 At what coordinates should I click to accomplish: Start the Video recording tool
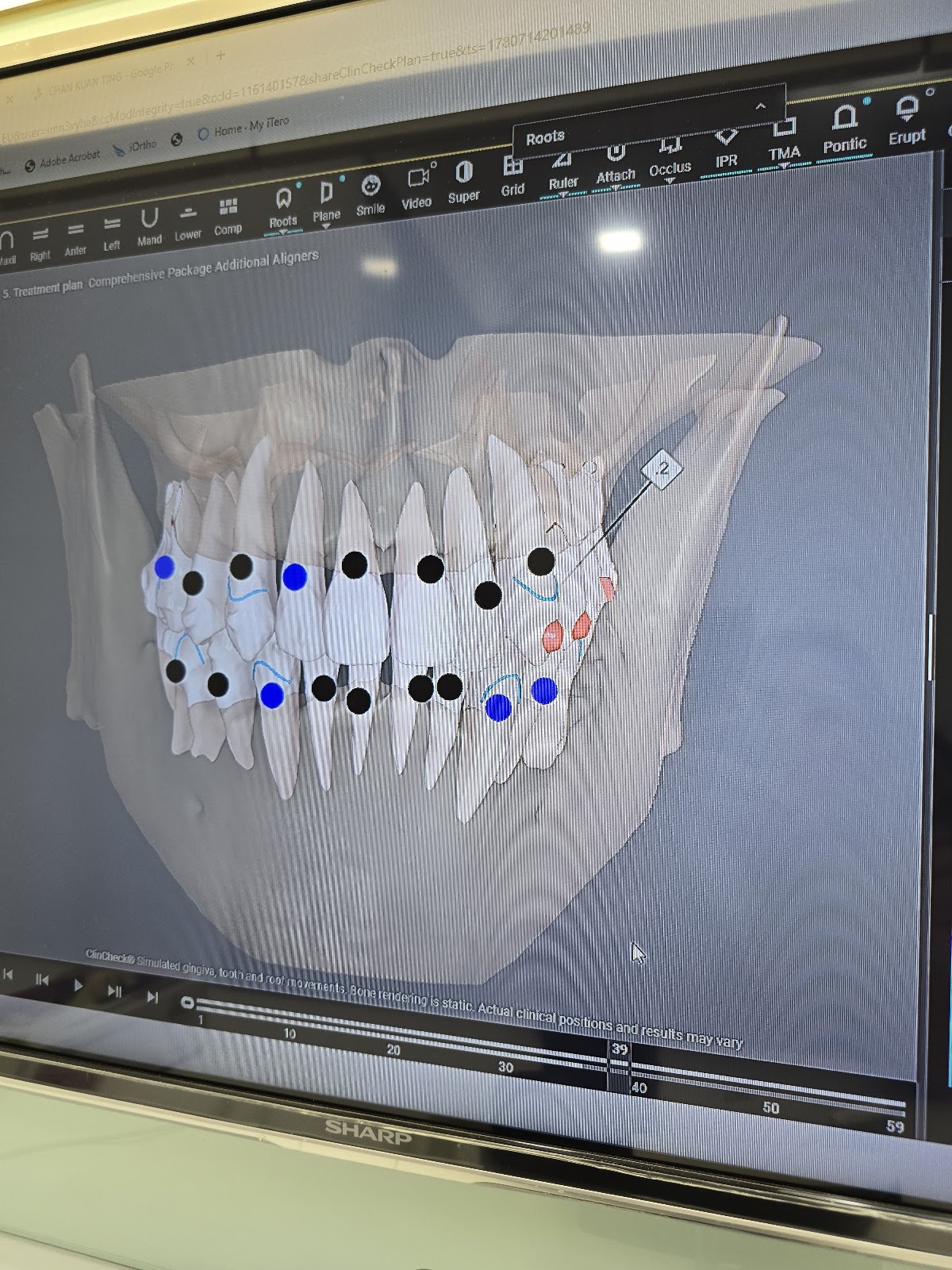pyautogui.click(x=416, y=188)
